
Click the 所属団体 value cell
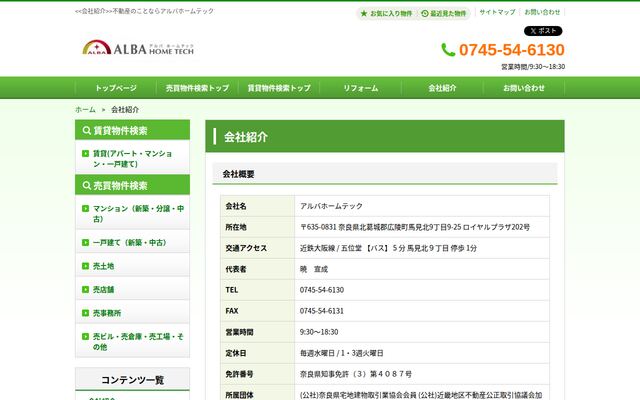[422, 393]
